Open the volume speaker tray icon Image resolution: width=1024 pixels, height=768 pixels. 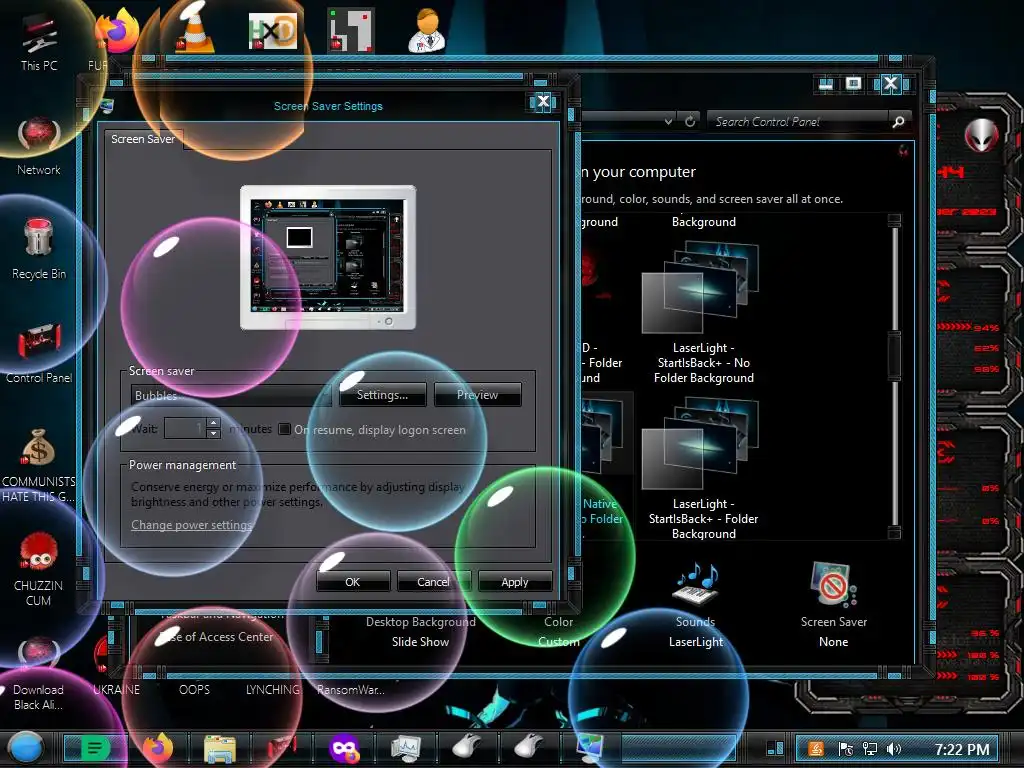click(893, 749)
